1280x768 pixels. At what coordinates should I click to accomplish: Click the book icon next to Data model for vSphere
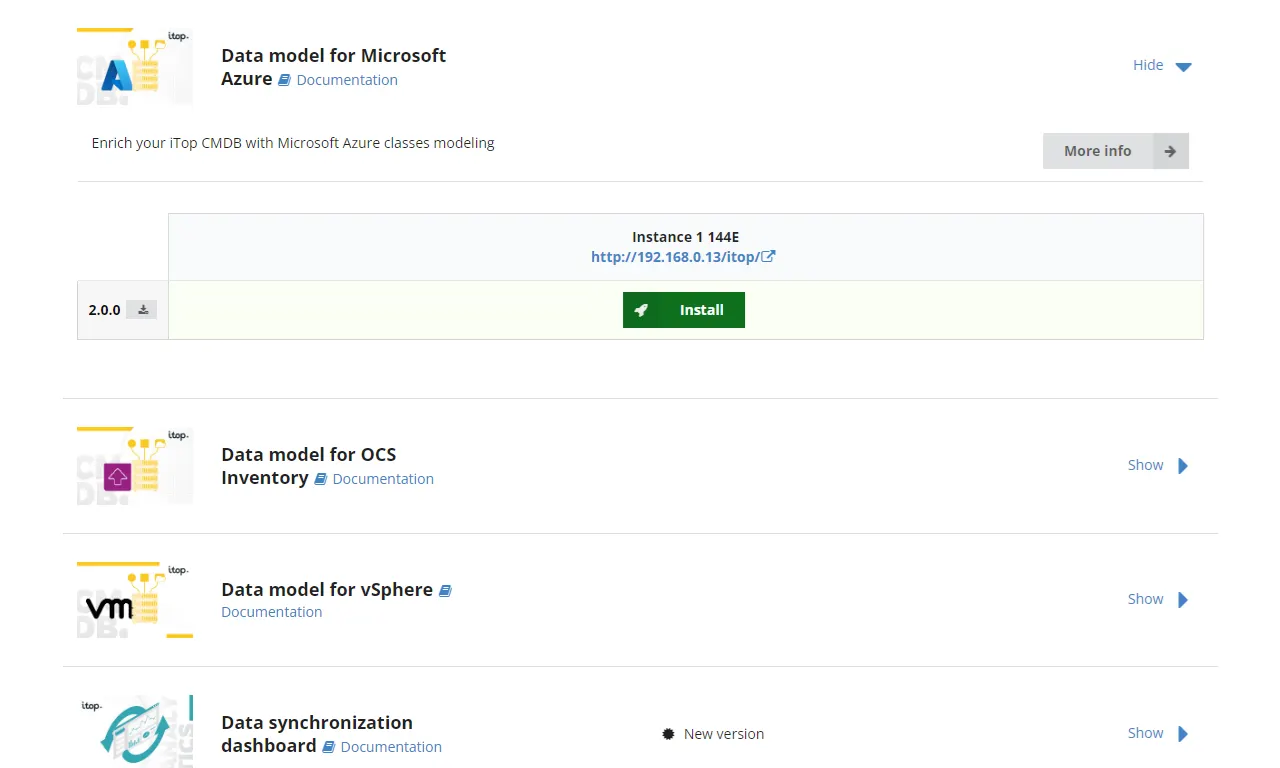pos(445,591)
